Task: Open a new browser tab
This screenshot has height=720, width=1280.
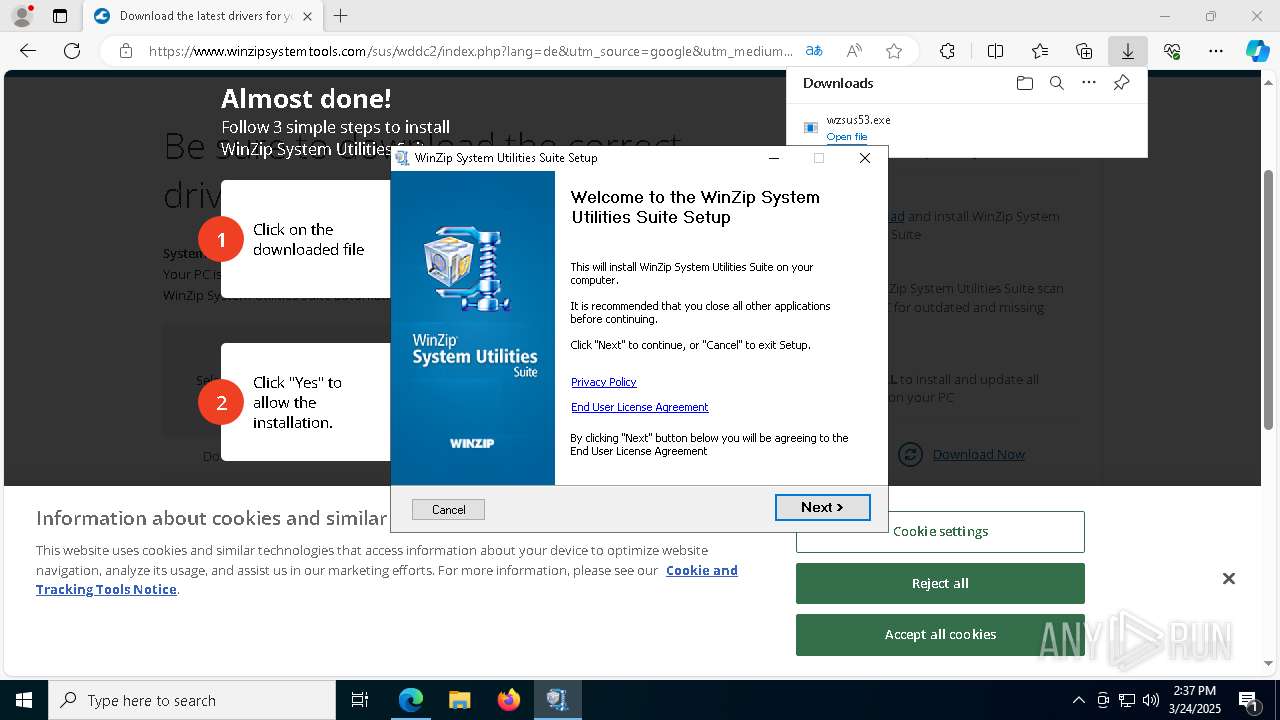Action: coord(341,16)
